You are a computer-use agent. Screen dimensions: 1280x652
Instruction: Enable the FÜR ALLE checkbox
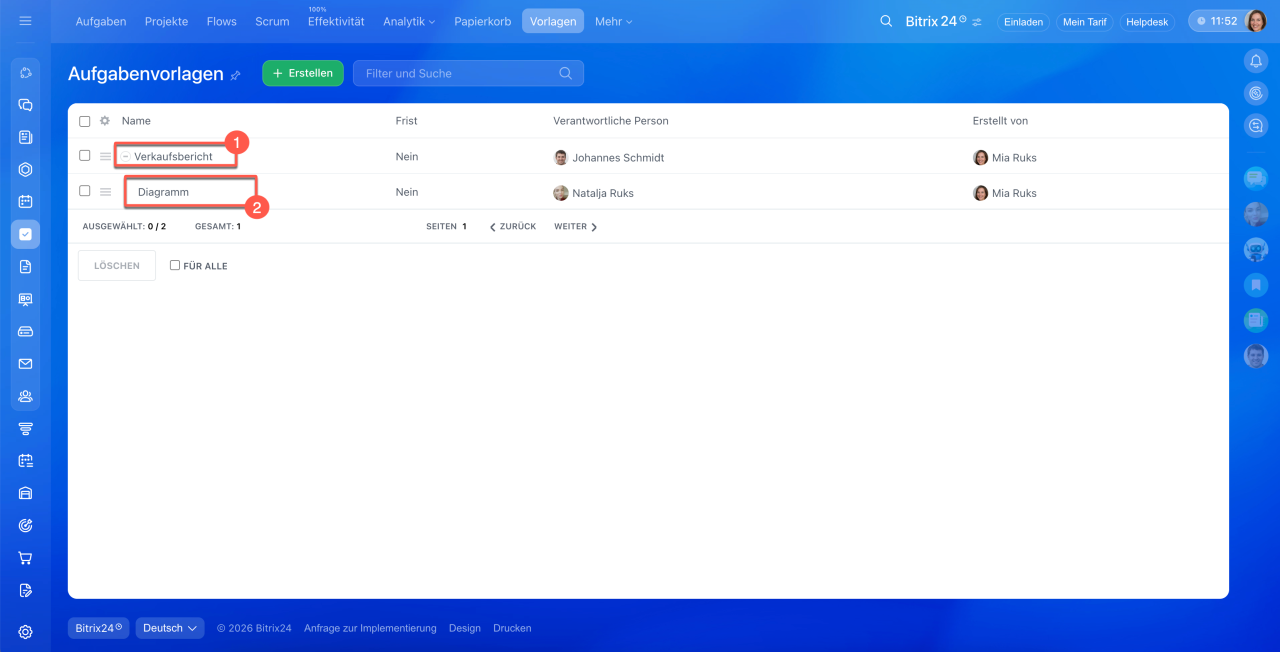[x=175, y=265]
